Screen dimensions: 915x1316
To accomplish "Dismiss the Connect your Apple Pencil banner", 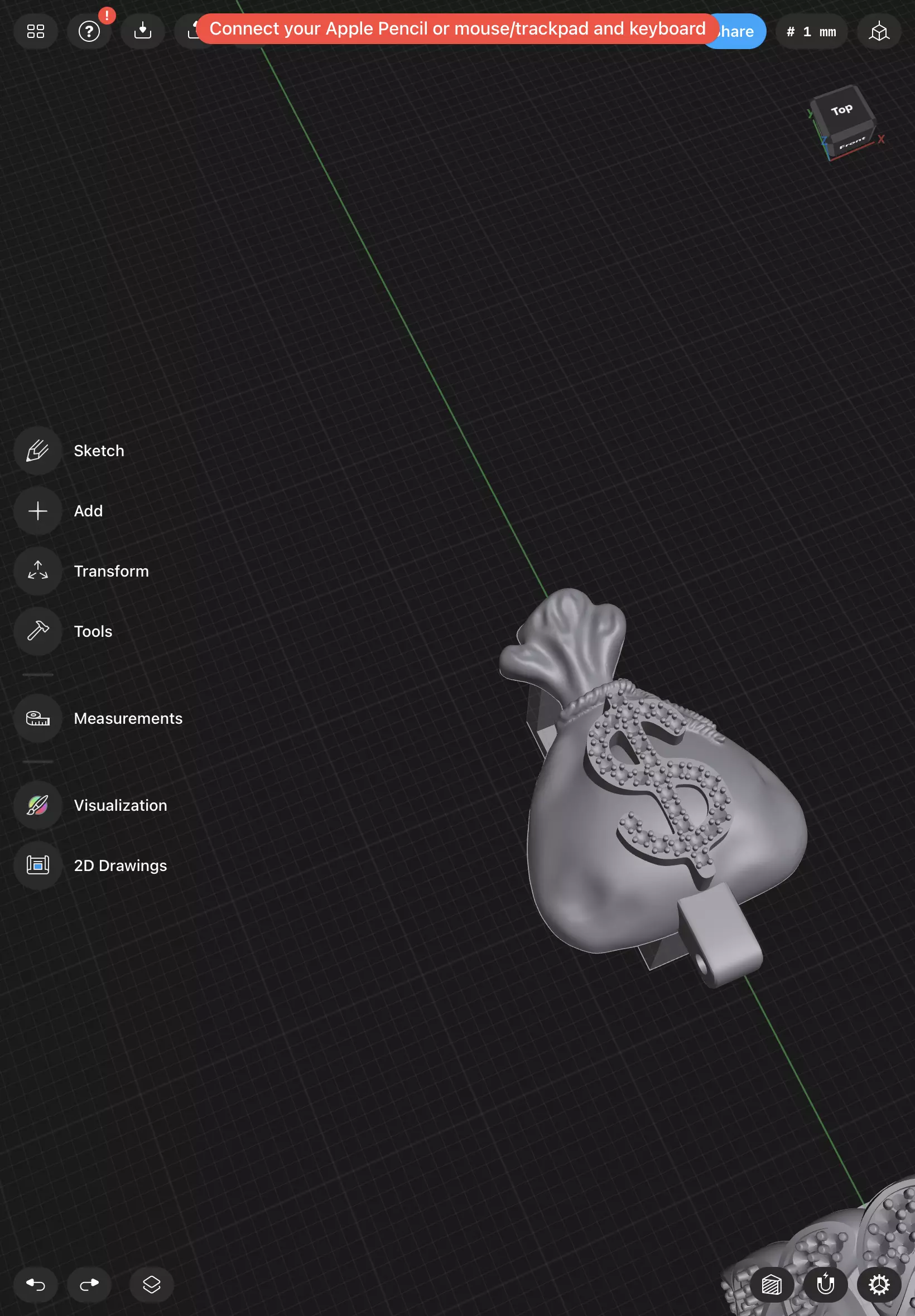I will pos(458,28).
